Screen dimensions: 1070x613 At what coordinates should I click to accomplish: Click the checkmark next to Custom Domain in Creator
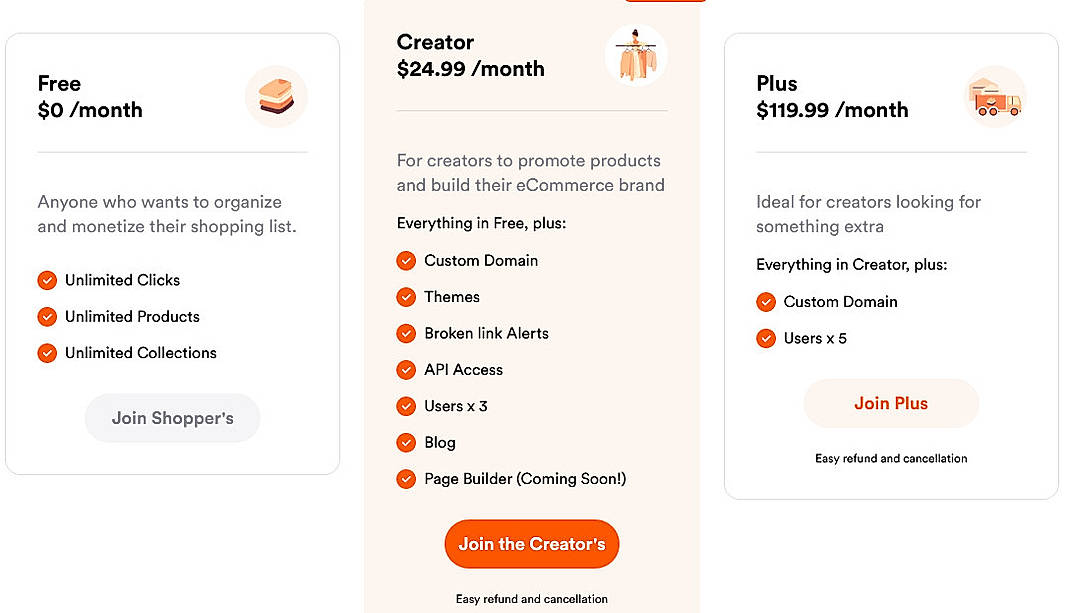click(x=406, y=260)
